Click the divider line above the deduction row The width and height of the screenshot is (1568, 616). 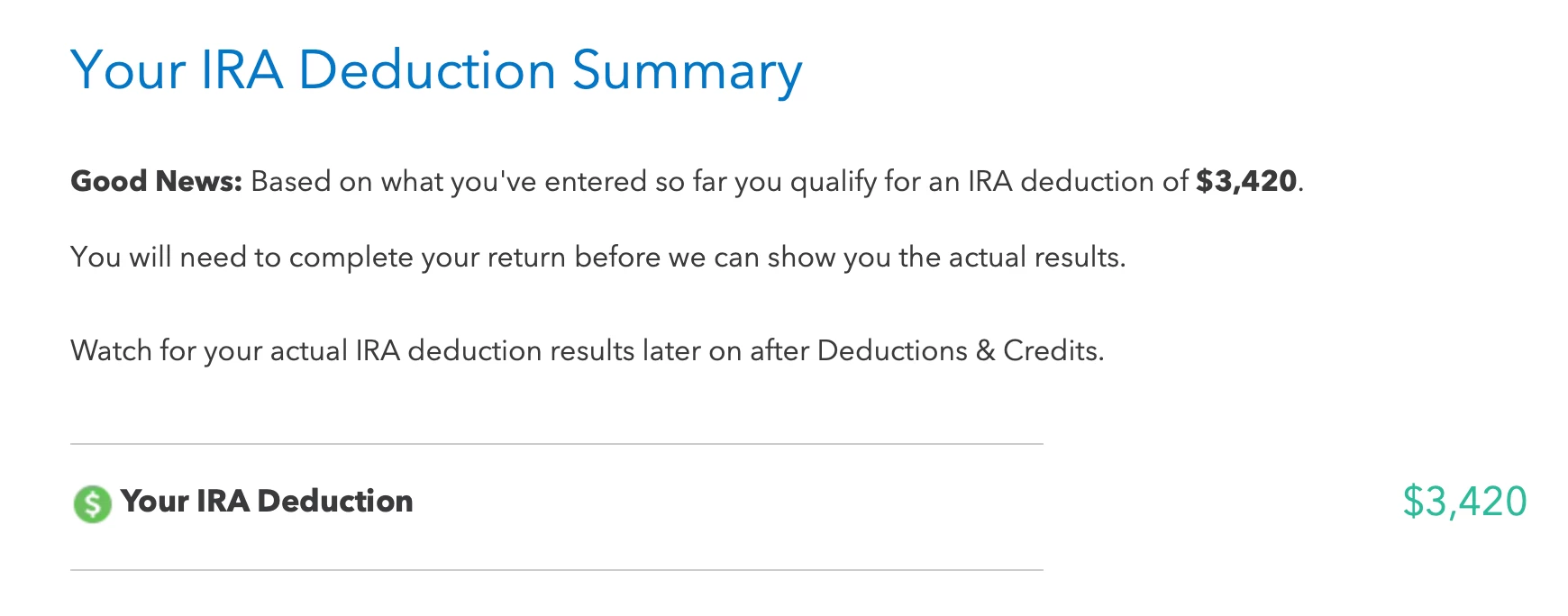pos(557,444)
